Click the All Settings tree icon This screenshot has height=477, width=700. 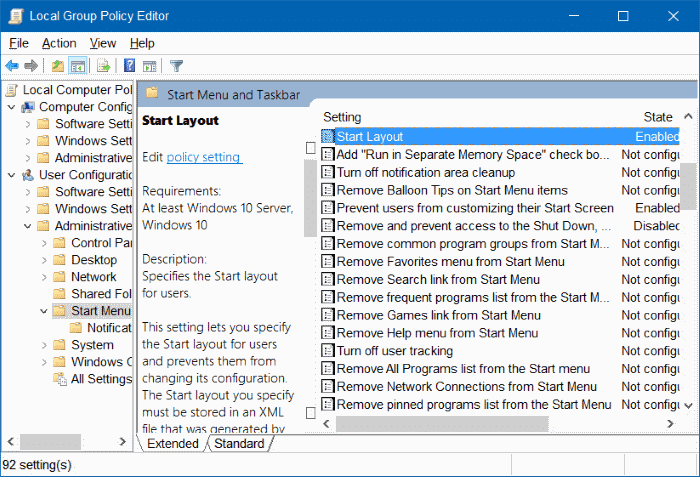tap(60, 379)
